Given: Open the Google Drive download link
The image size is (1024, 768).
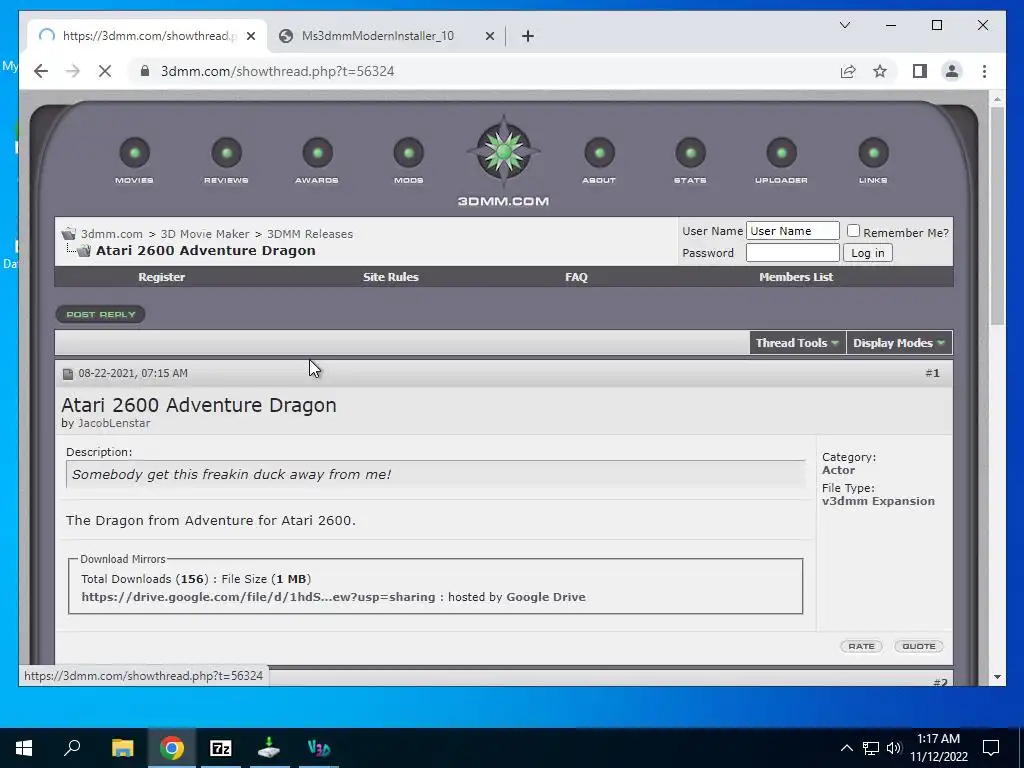Looking at the screenshot, I should tap(258, 597).
